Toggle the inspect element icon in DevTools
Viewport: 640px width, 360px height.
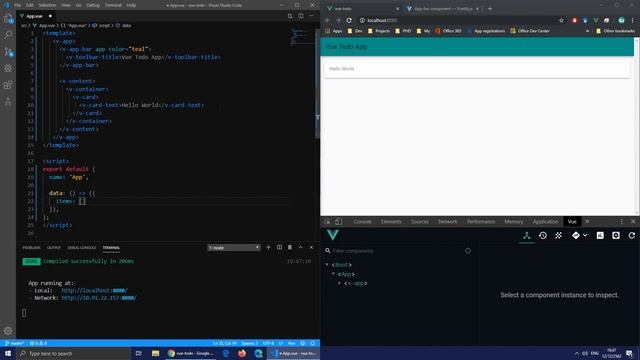[x=327, y=222]
